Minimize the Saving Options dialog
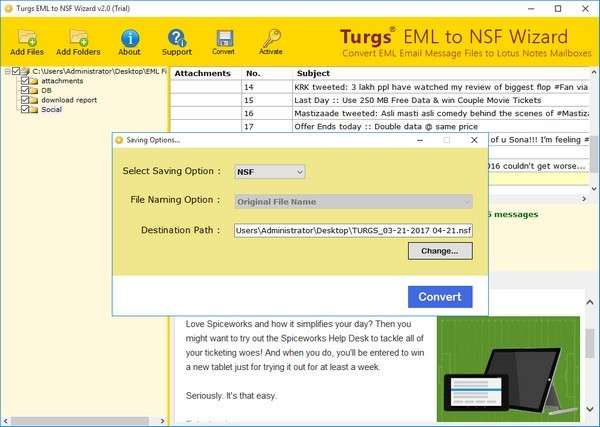 click(420, 140)
